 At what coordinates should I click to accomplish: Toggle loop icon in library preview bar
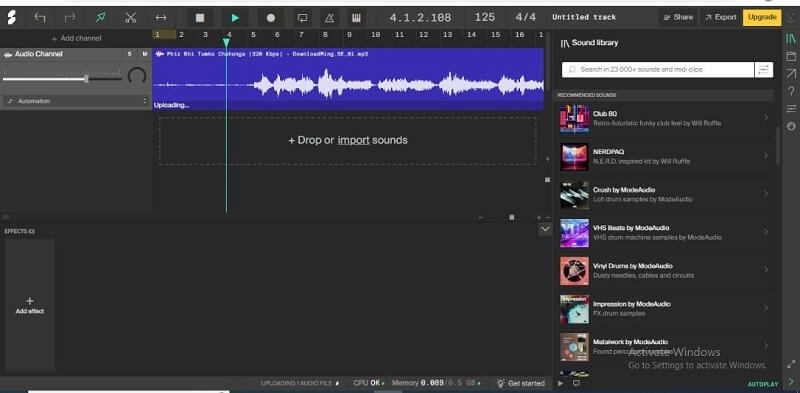tap(577, 383)
